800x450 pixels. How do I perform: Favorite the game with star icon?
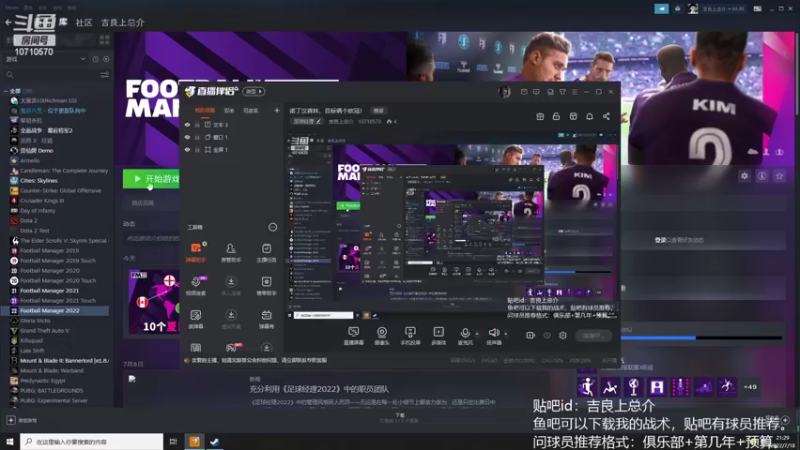779,176
